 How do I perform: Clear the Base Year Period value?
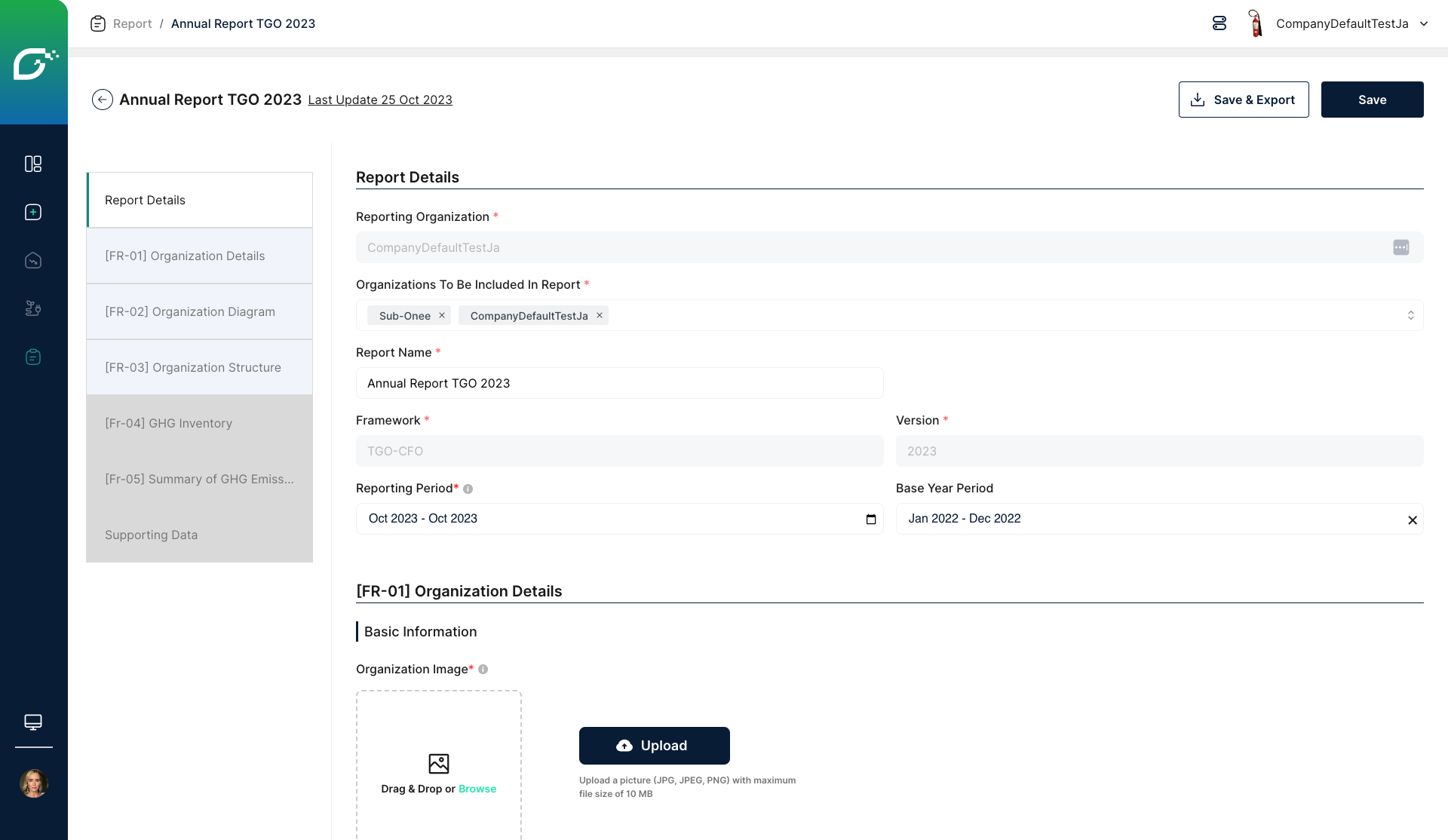click(x=1413, y=520)
